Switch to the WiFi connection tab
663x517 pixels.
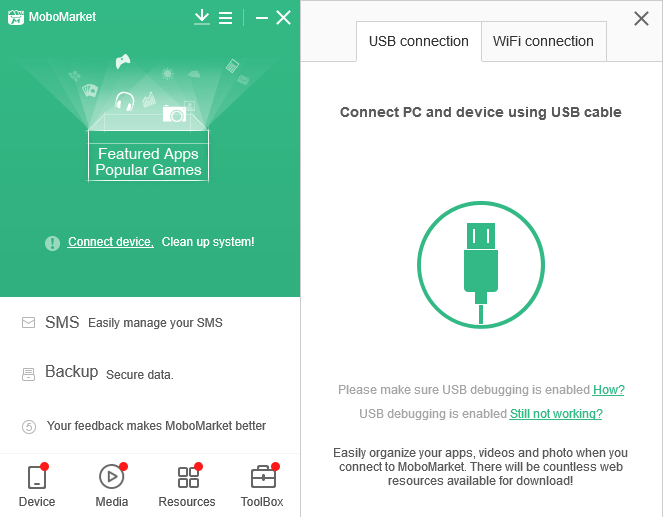click(x=543, y=41)
